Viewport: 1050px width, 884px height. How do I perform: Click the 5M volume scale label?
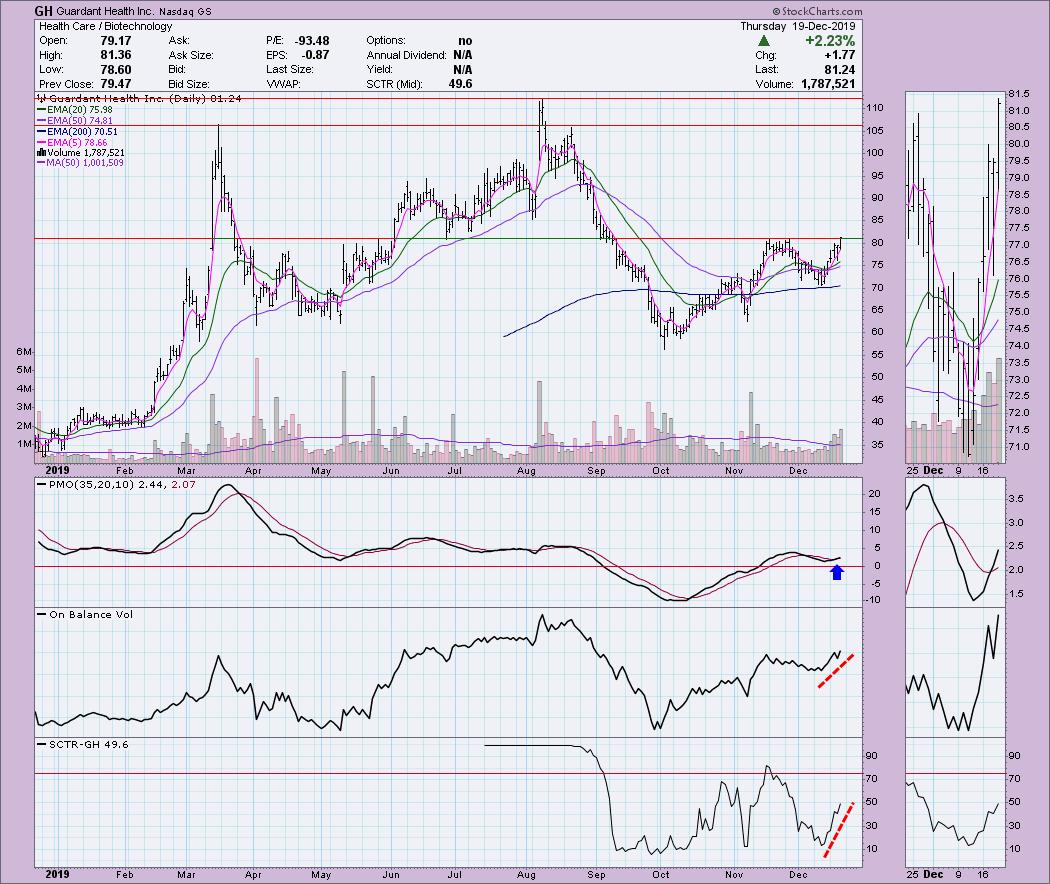[25, 370]
